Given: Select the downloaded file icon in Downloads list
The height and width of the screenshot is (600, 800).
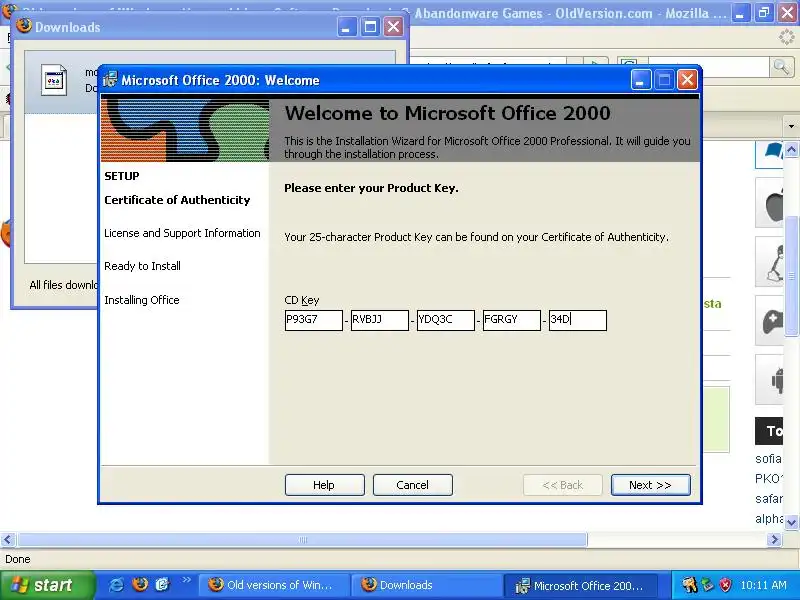Looking at the screenshot, I should pyautogui.click(x=54, y=80).
